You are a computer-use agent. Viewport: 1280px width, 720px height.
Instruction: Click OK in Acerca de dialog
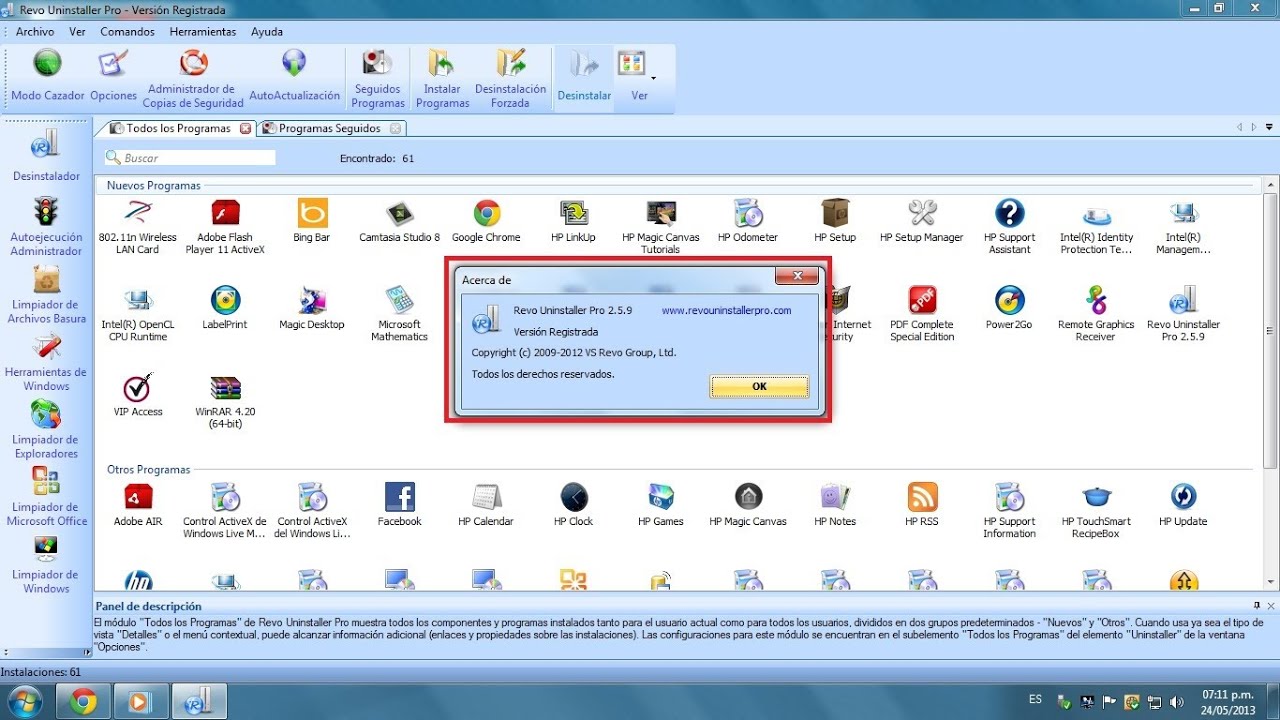point(759,387)
